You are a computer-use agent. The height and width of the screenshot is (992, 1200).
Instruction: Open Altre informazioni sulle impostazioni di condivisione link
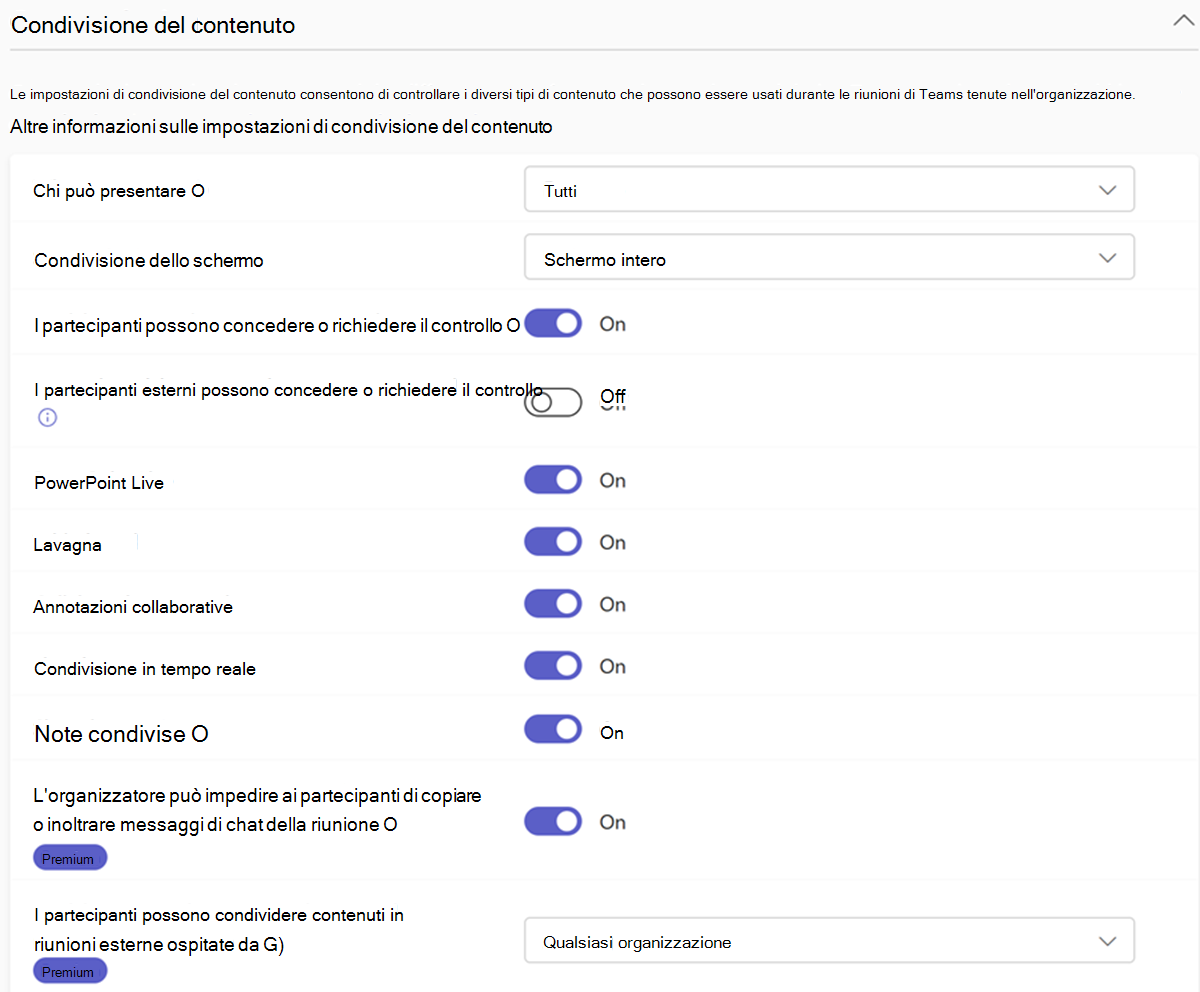point(281,127)
